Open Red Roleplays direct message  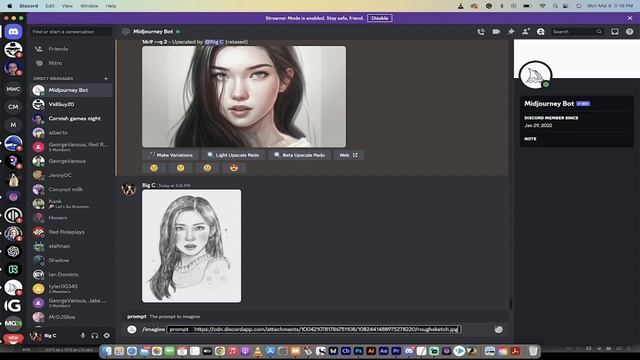[x=71, y=232]
